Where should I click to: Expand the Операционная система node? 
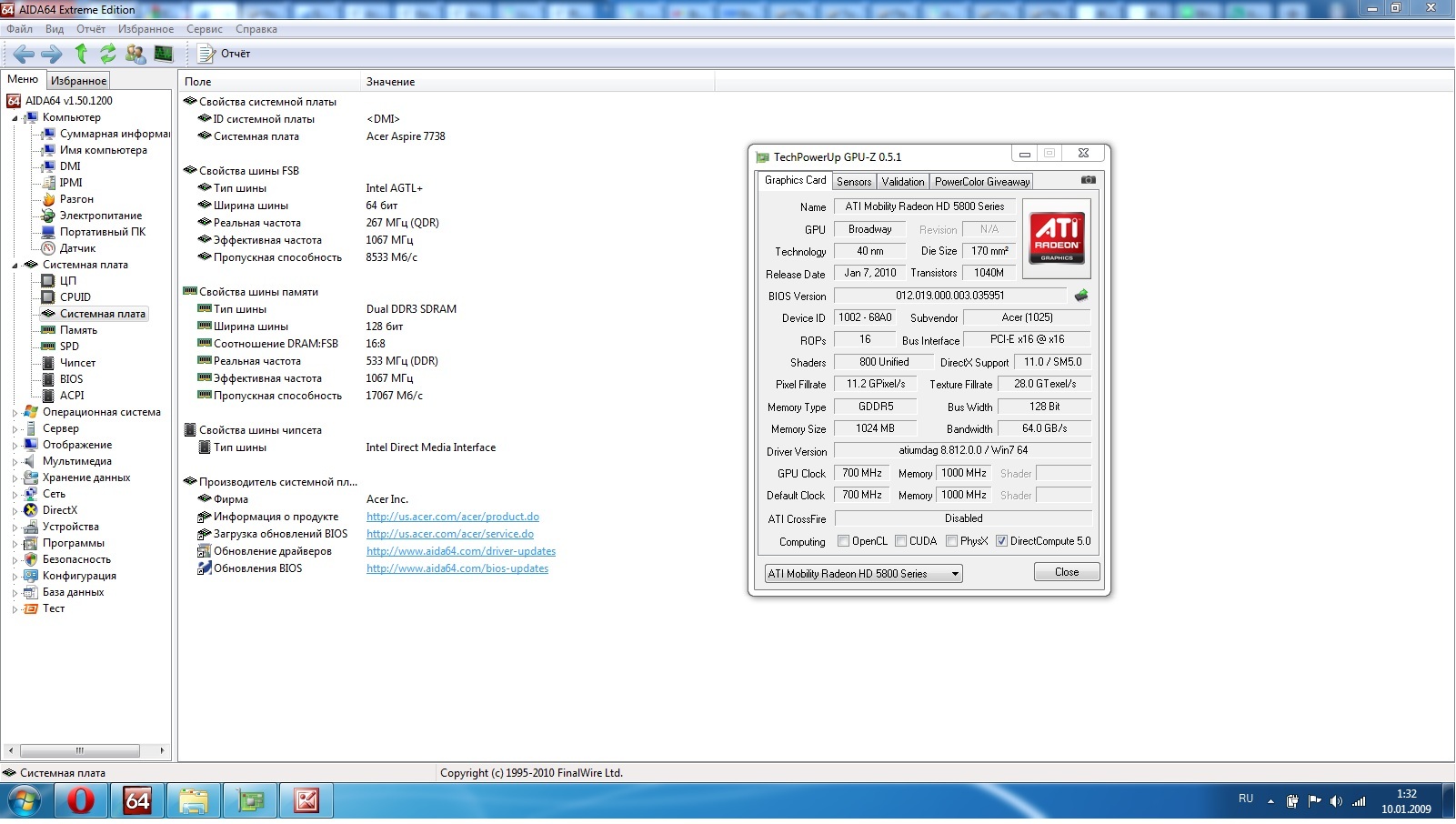15,413
